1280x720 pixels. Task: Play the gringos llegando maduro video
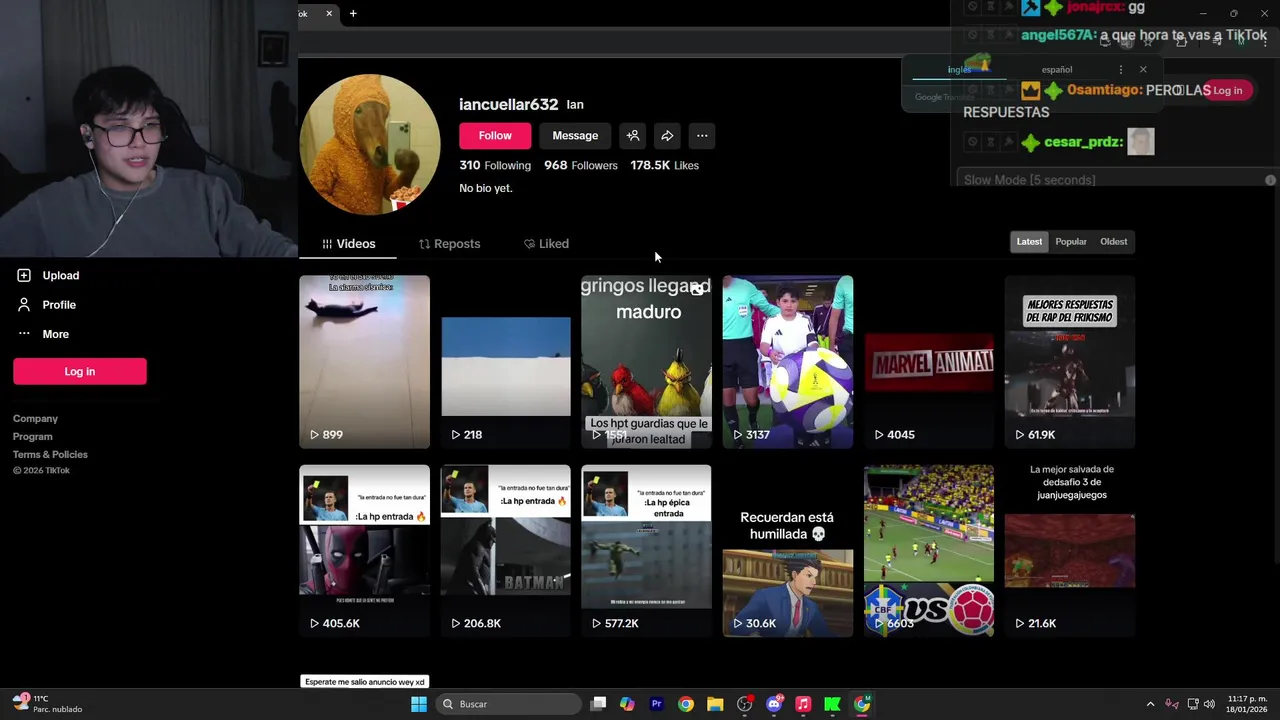point(646,362)
